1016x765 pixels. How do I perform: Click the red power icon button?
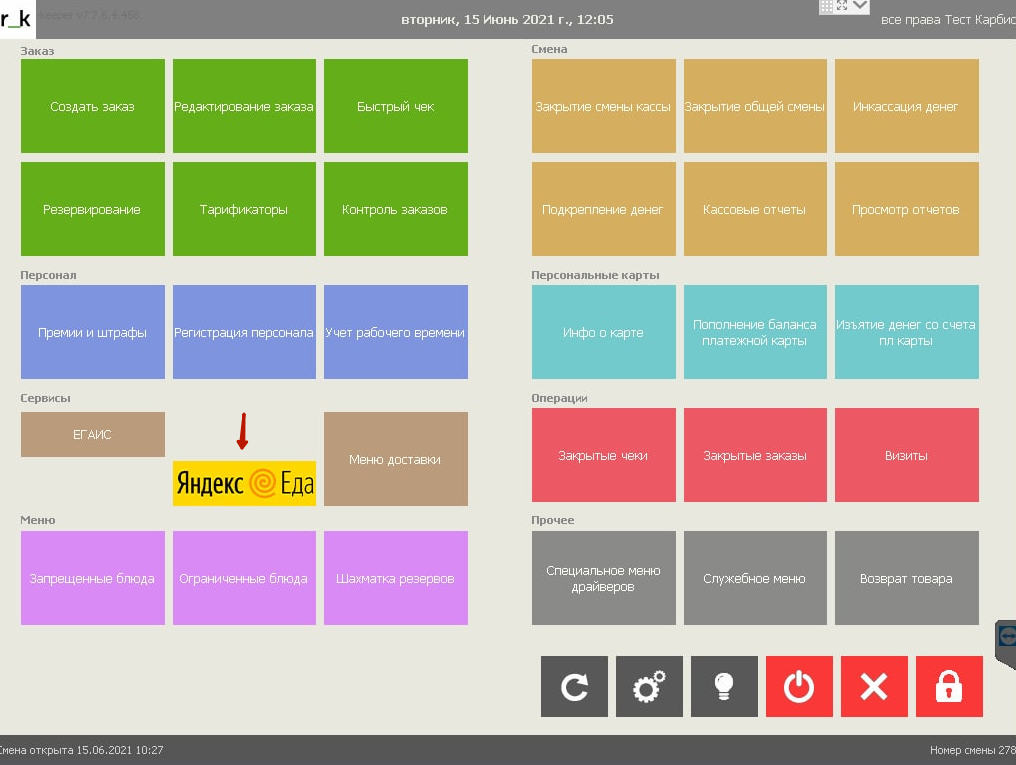point(799,687)
